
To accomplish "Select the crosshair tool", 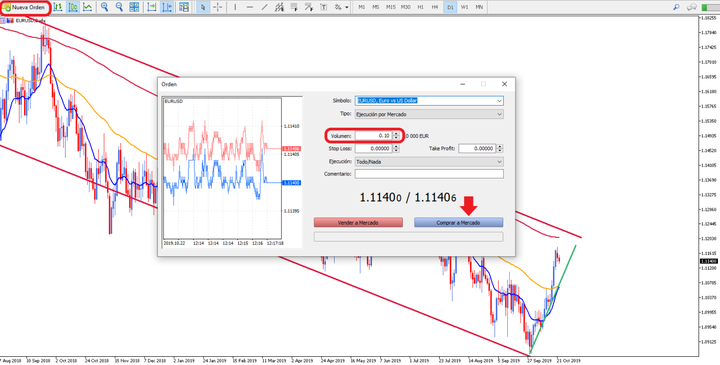I will 218,7.
